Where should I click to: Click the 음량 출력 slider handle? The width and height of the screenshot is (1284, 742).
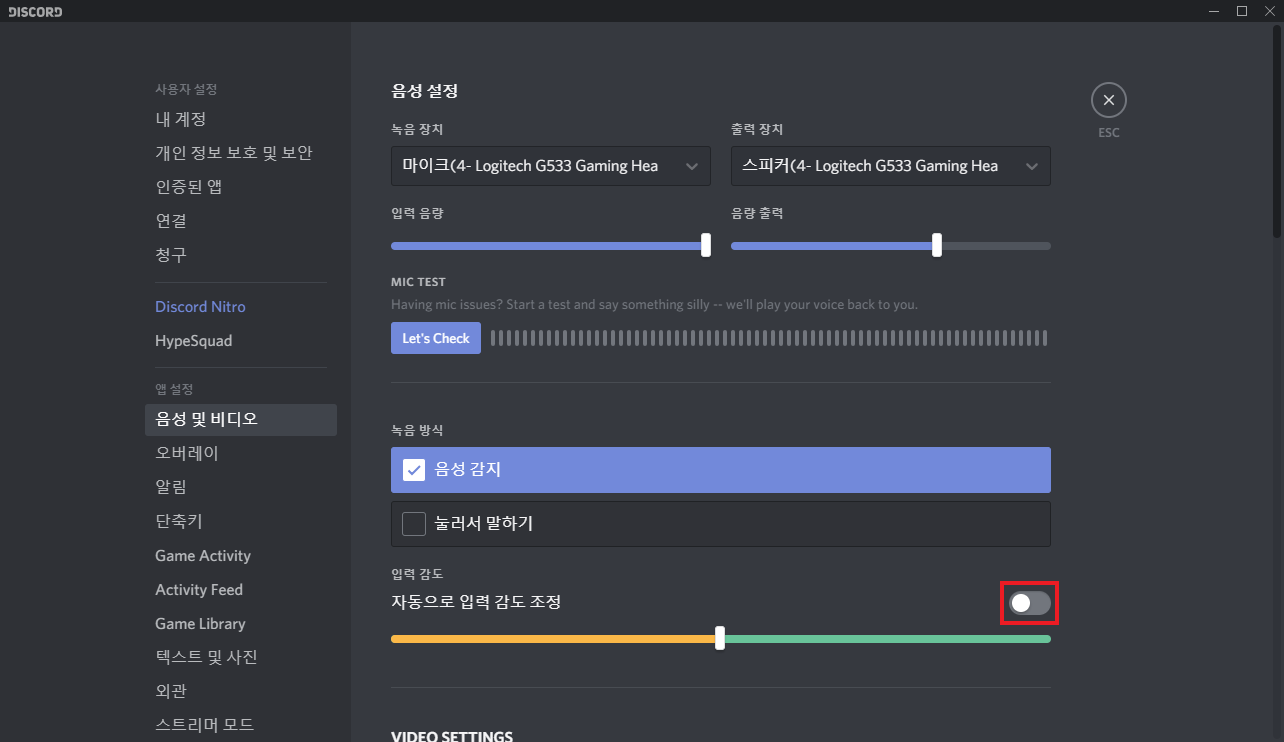click(x=937, y=245)
